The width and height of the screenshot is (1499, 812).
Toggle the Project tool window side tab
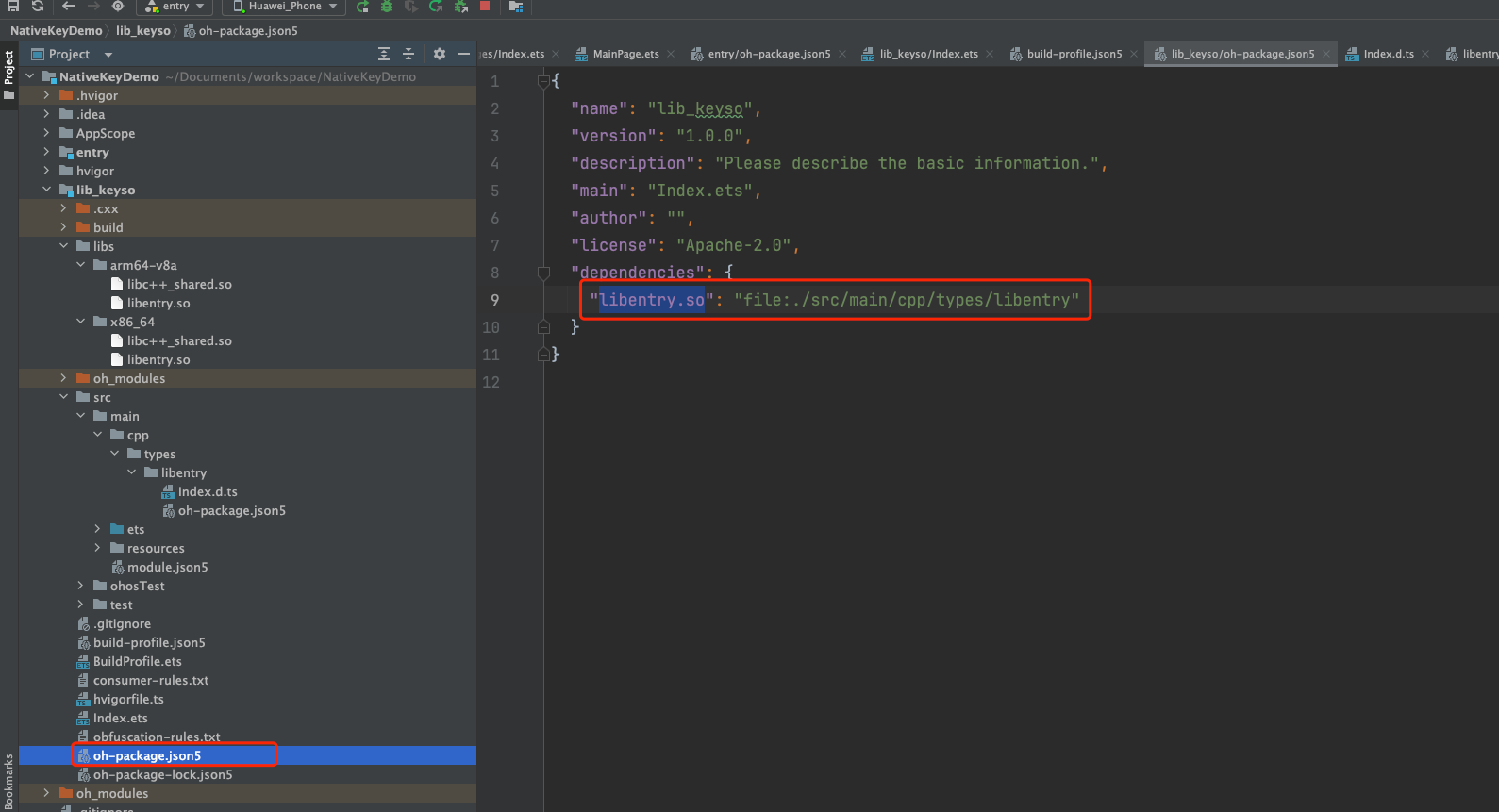8,75
